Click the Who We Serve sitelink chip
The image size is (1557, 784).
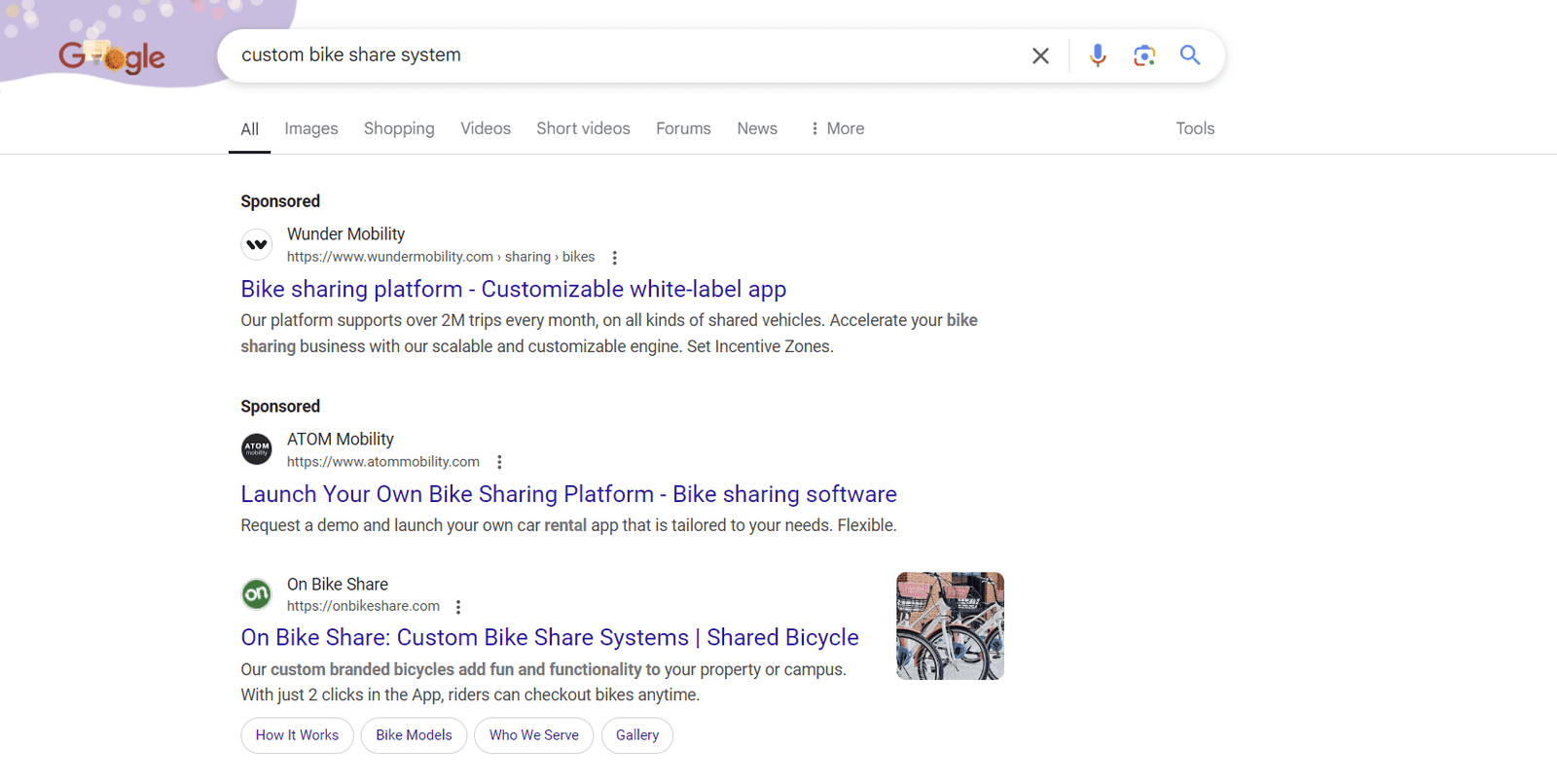[533, 735]
